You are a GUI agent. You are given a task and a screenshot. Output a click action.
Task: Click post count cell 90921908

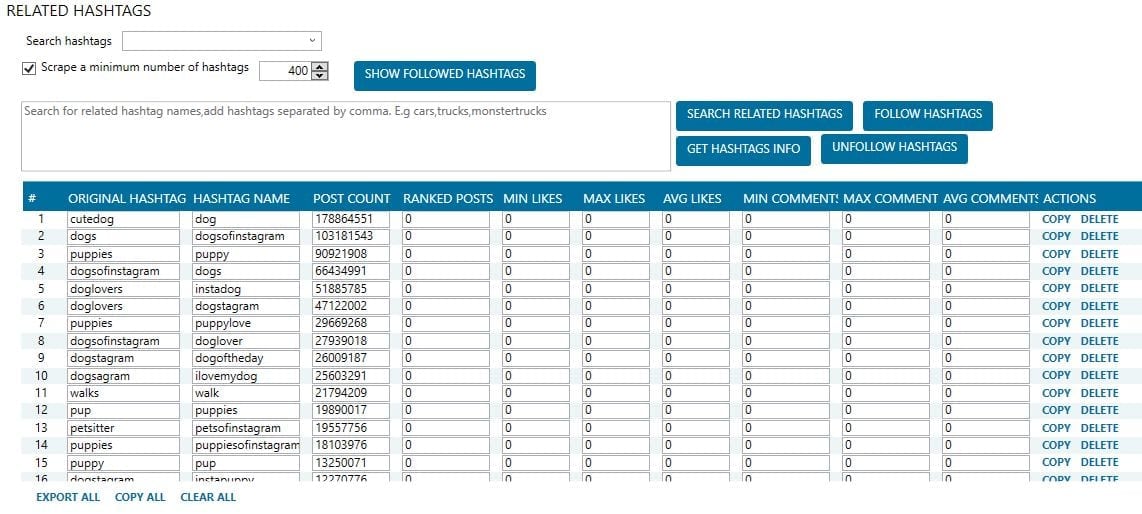pyautogui.click(x=351, y=254)
